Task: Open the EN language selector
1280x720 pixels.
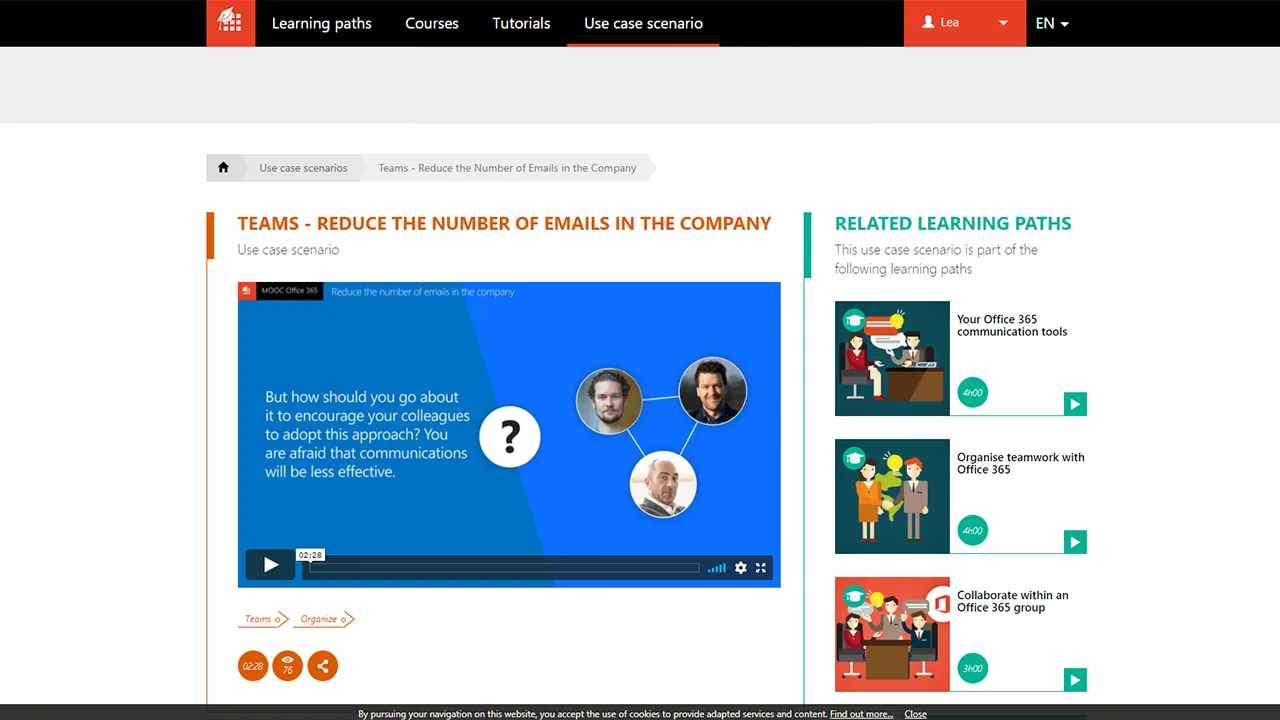Action: pyautogui.click(x=1052, y=23)
